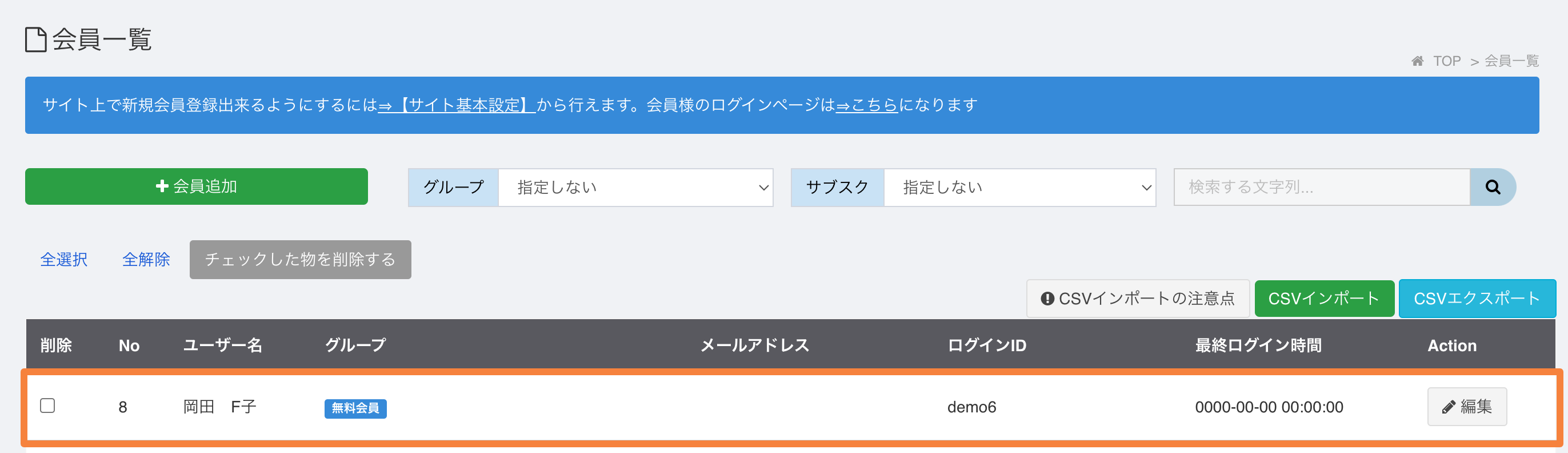Click the ログインID column header
The height and width of the screenshot is (453, 1568).
987,345
